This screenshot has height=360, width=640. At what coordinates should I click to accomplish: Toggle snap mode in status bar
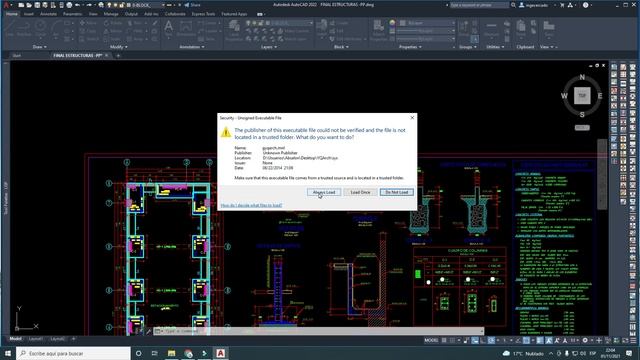coord(452,340)
